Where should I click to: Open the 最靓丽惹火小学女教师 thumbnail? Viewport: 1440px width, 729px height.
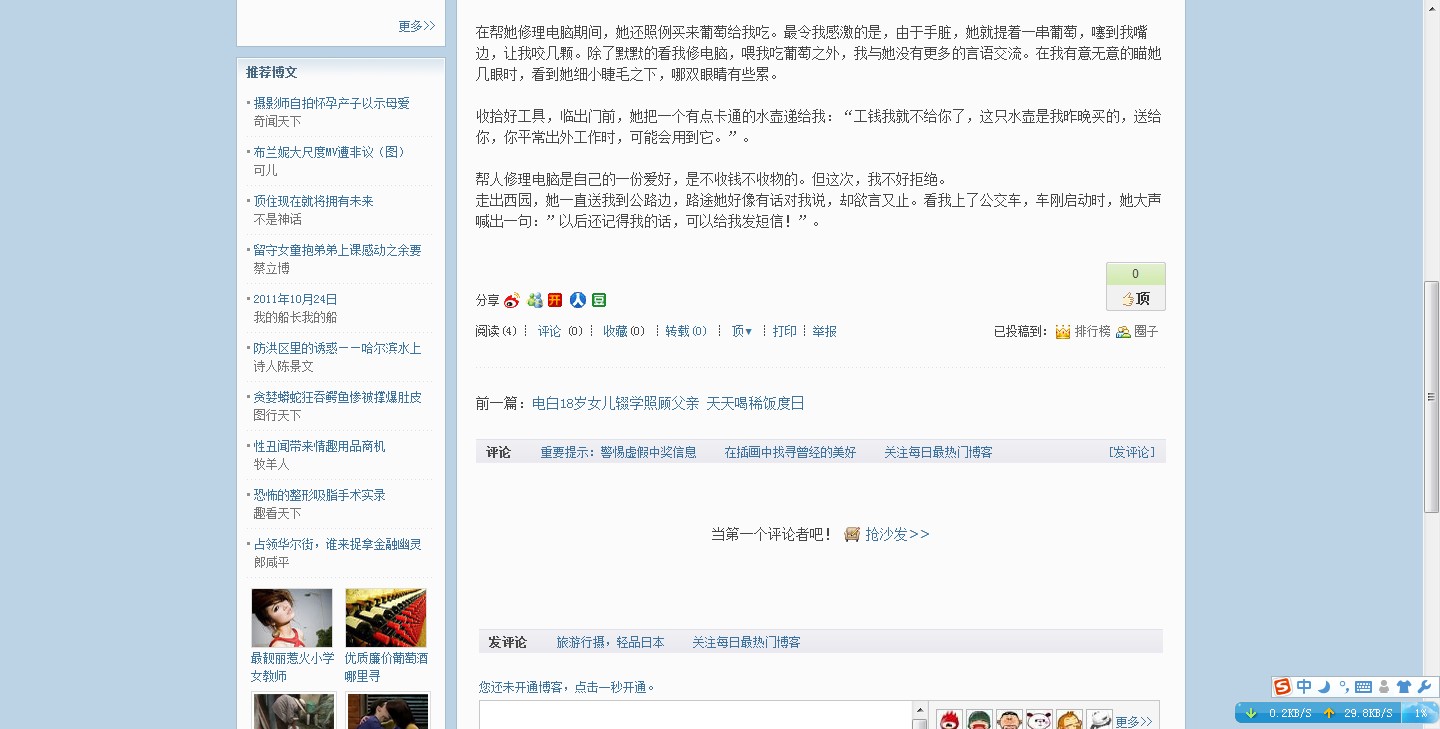[x=292, y=618]
